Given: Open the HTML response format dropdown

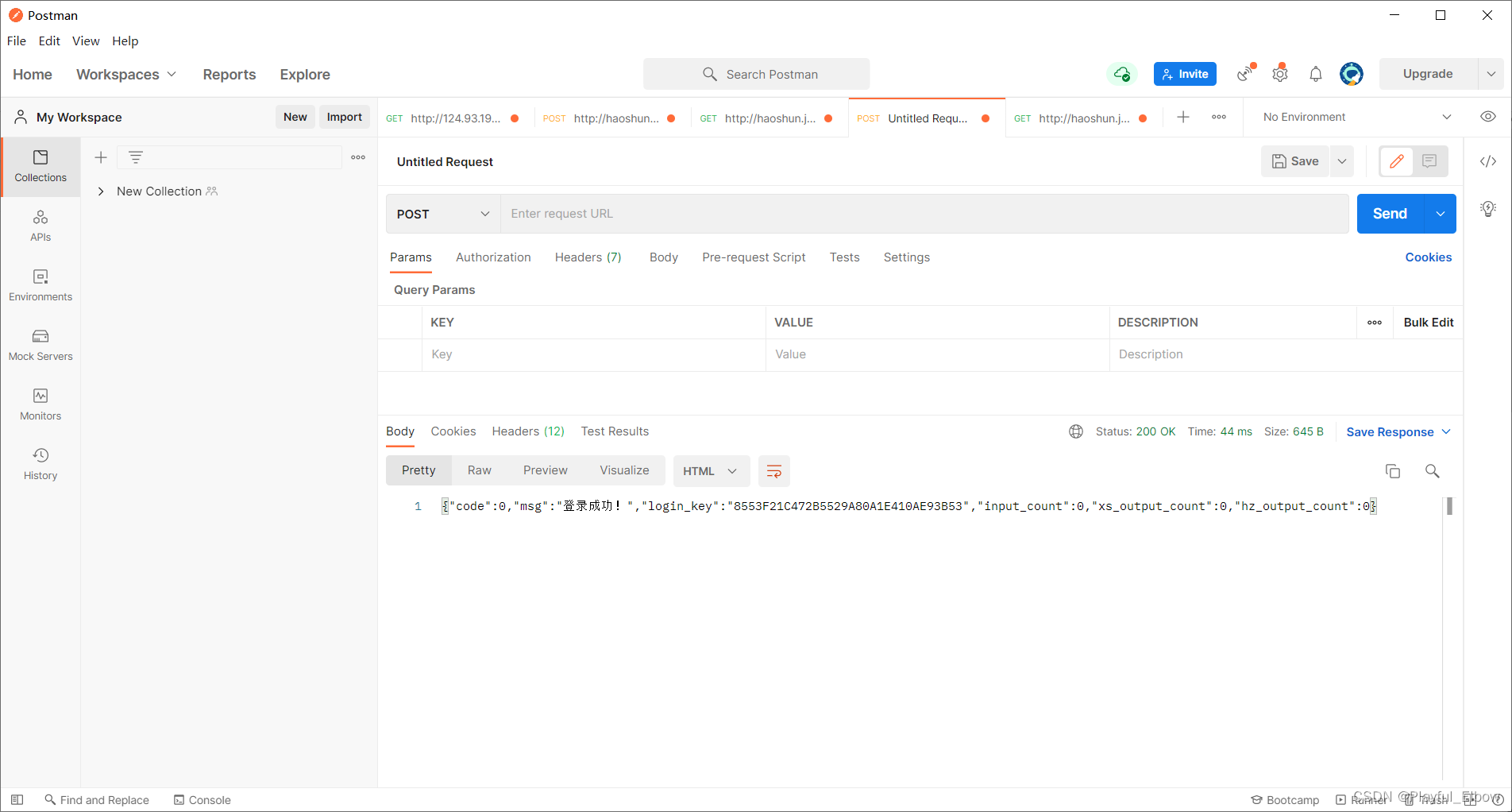Looking at the screenshot, I should pyautogui.click(x=710, y=471).
